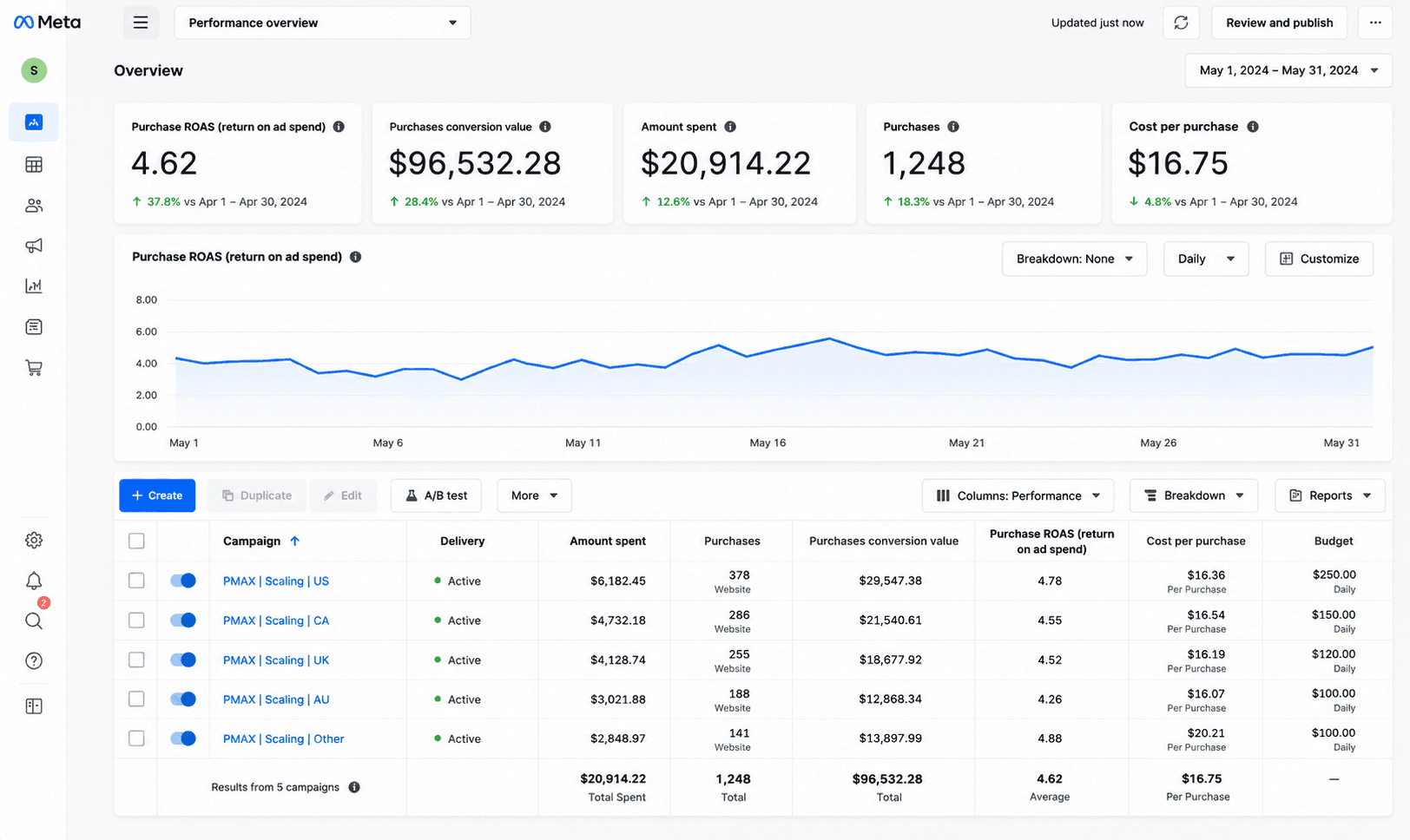This screenshot has height=840, width=1410.
Task: Open the Performance overview dropdown
Action: click(x=323, y=23)
